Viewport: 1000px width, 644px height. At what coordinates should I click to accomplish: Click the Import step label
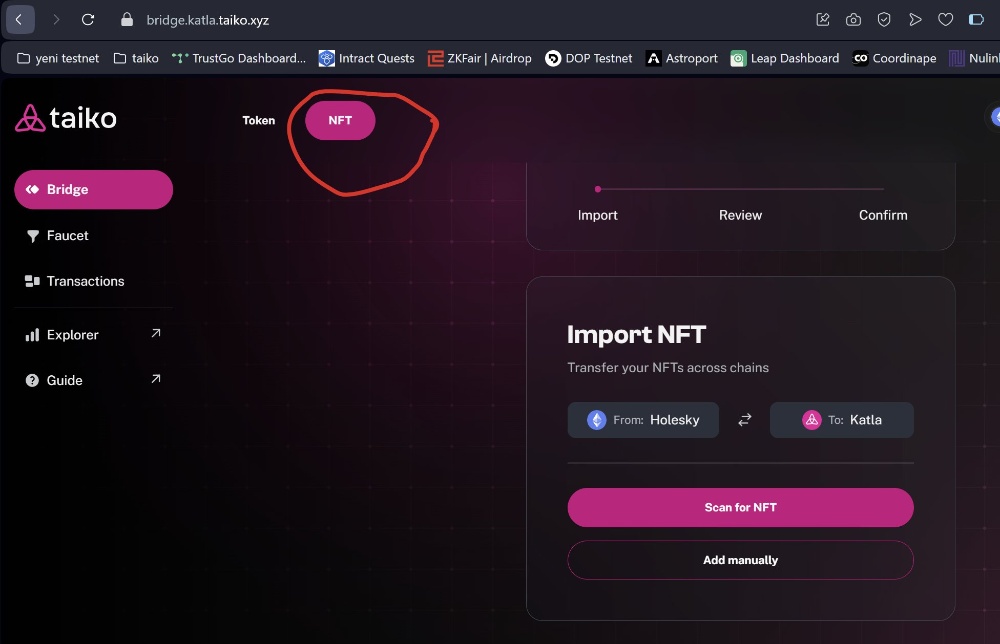[x=598, y=216]
